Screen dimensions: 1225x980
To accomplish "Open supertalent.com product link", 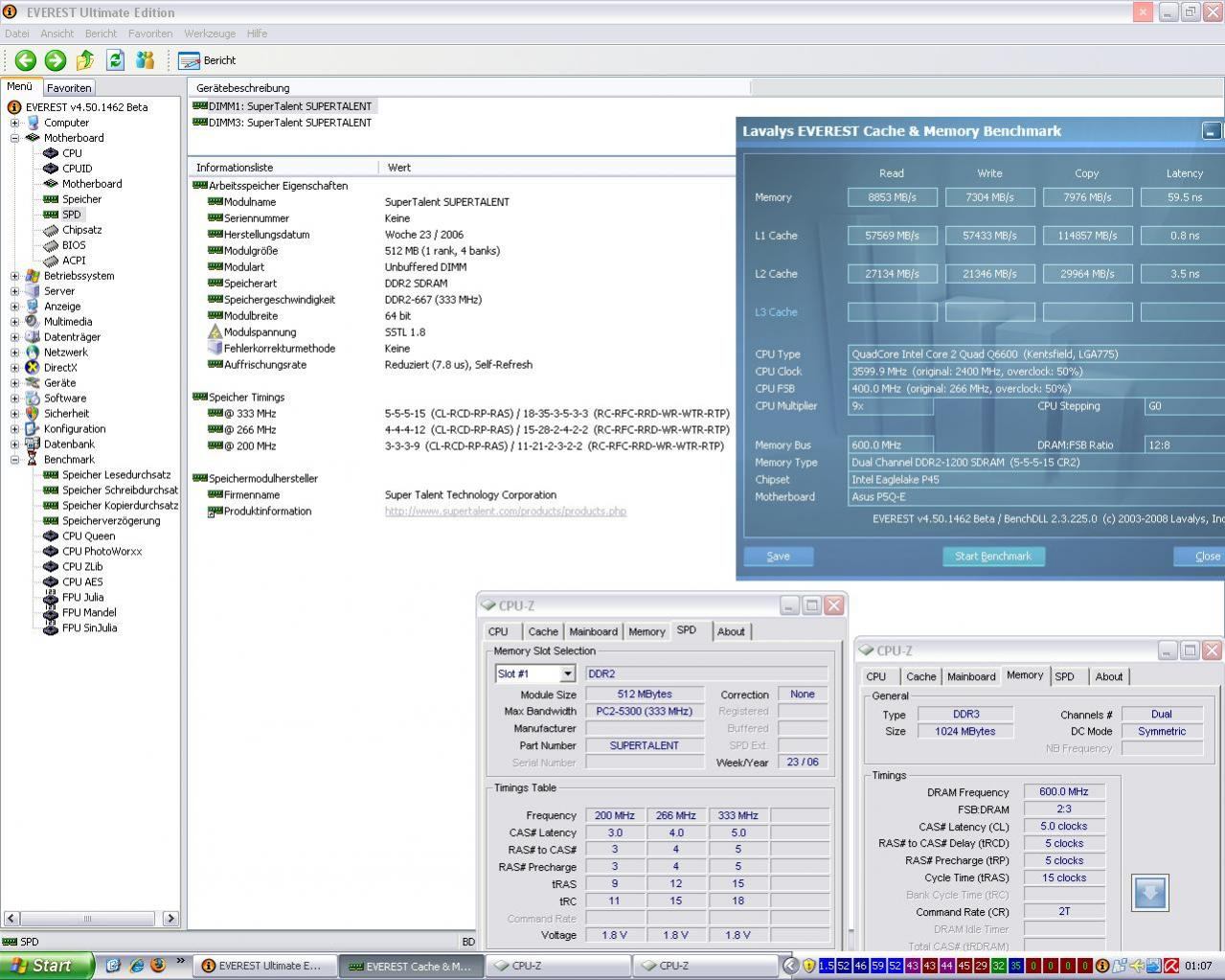I will pos(506,512).
